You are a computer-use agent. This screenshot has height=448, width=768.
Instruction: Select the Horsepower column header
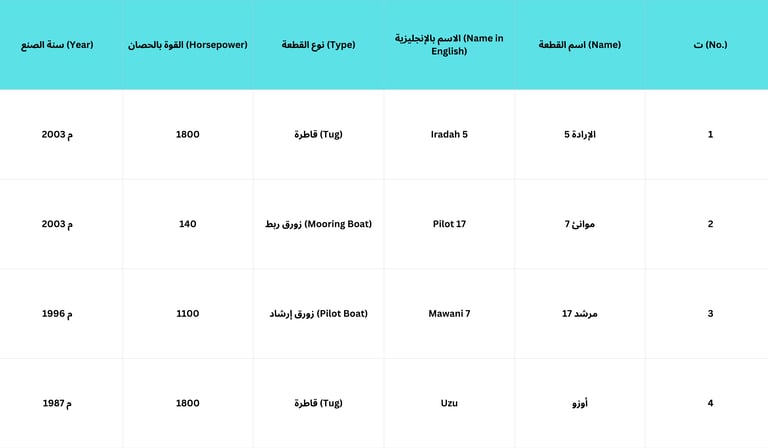point(188,45)
